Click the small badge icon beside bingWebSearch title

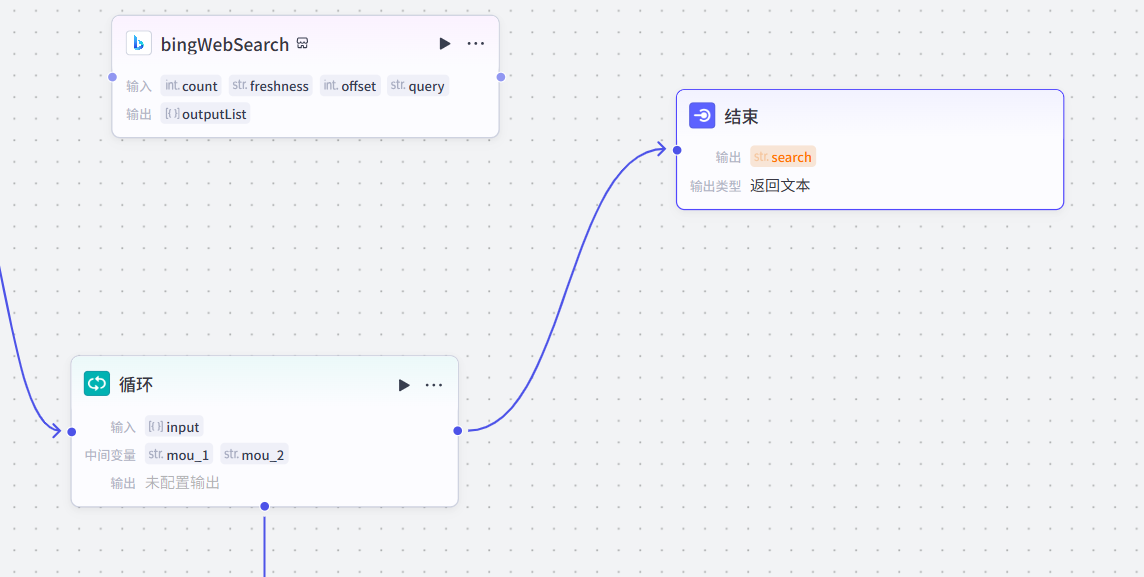coord(302,44)
